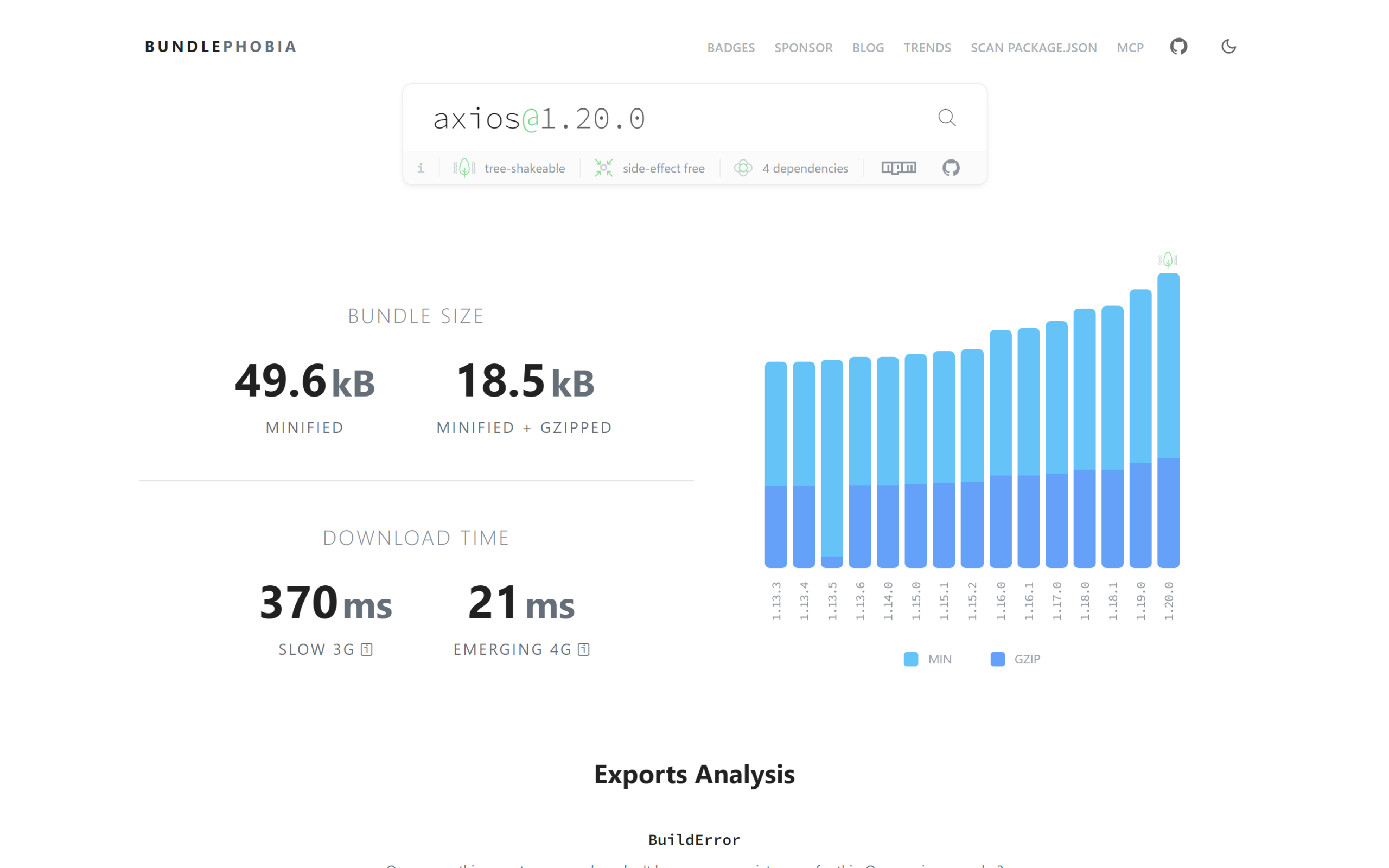Open the Trends page

point(927,48)
